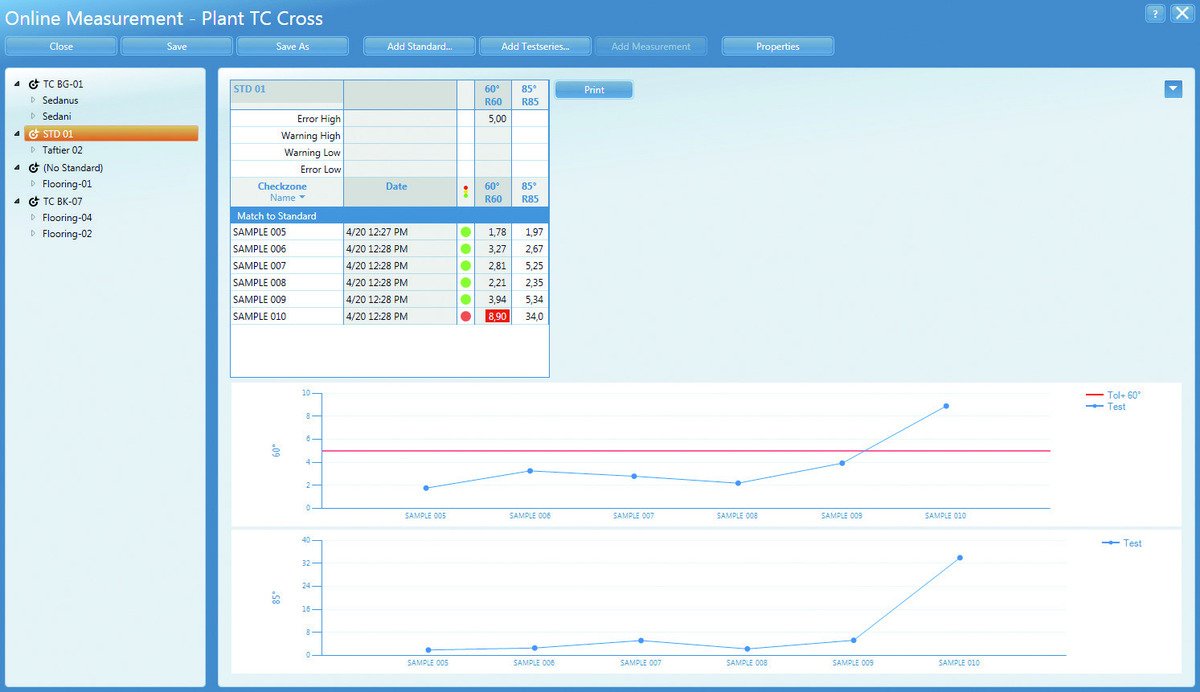The image size is (1200, 692).
Task: Open the blue dropdown arrow at top right
Action: click(x=1173, y=89)
